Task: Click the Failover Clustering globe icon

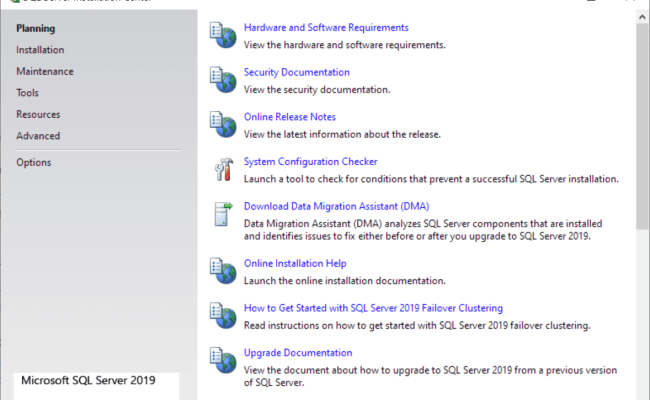Action: point(223,315)
